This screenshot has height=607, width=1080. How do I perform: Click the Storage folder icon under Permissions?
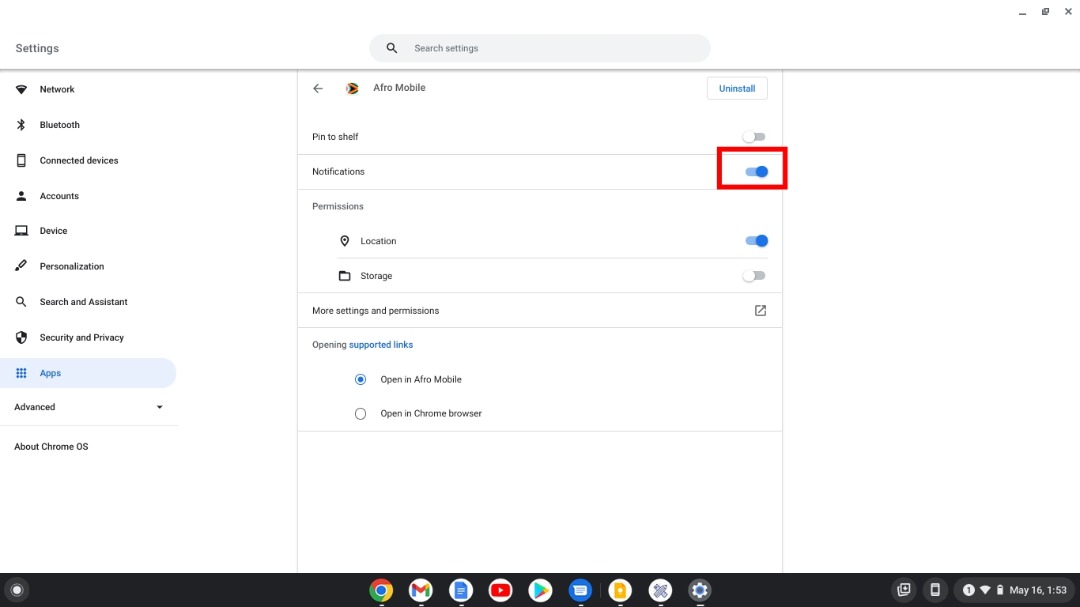[344, 276]
